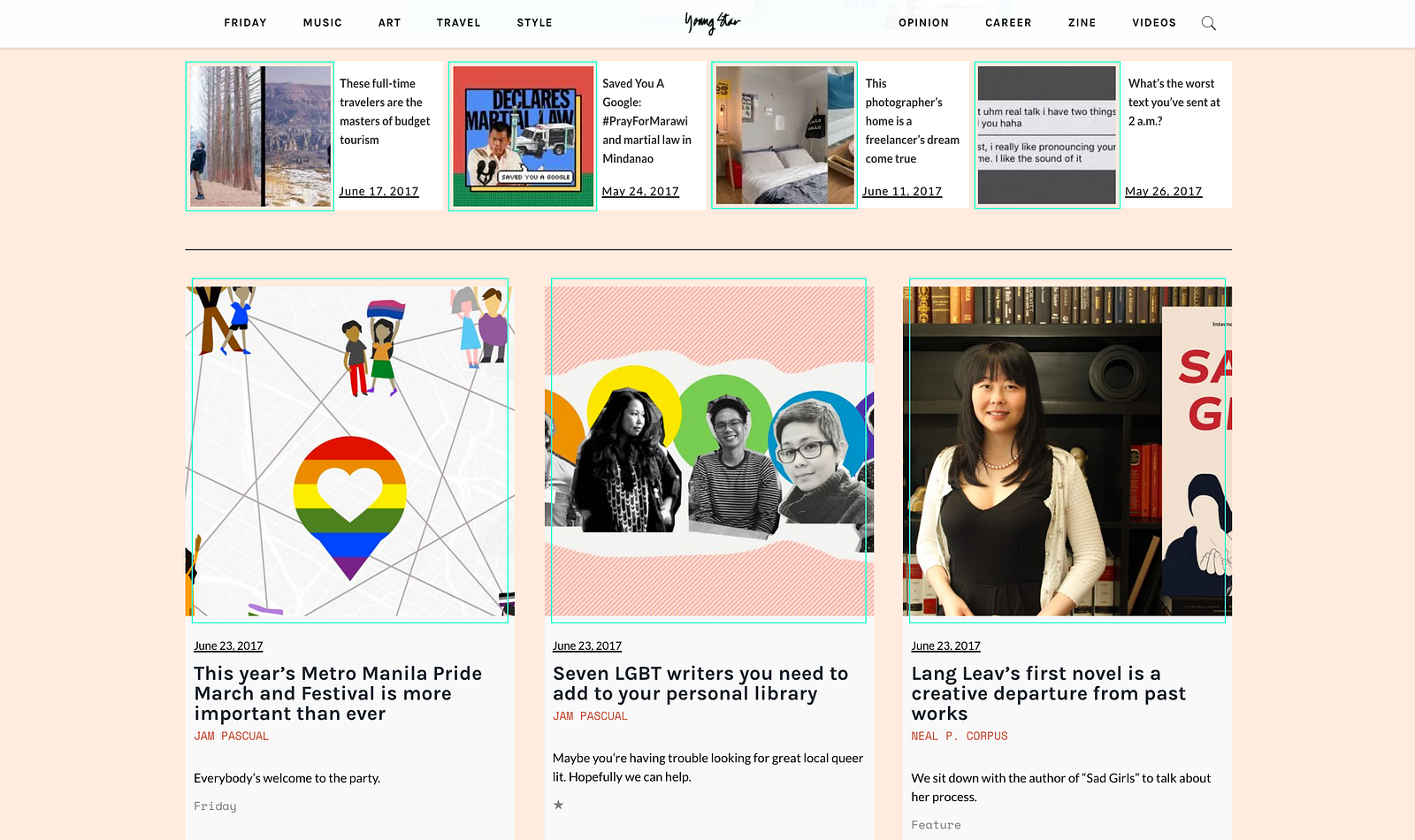Navigate to the OPINION section
Screen dimensions: 1415x840
pyautogui.click(x=923, y=23)
